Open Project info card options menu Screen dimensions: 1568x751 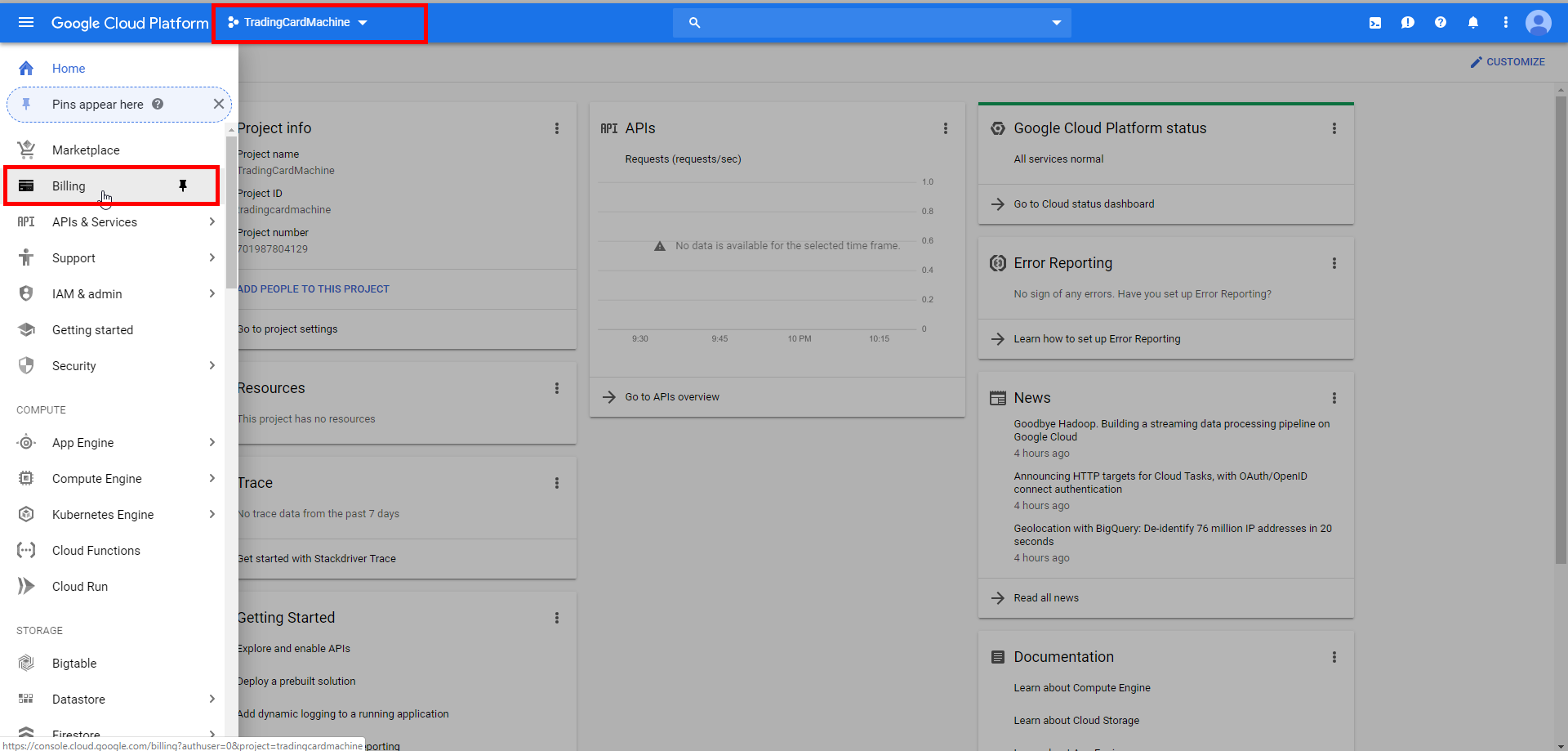pos(557,128)
